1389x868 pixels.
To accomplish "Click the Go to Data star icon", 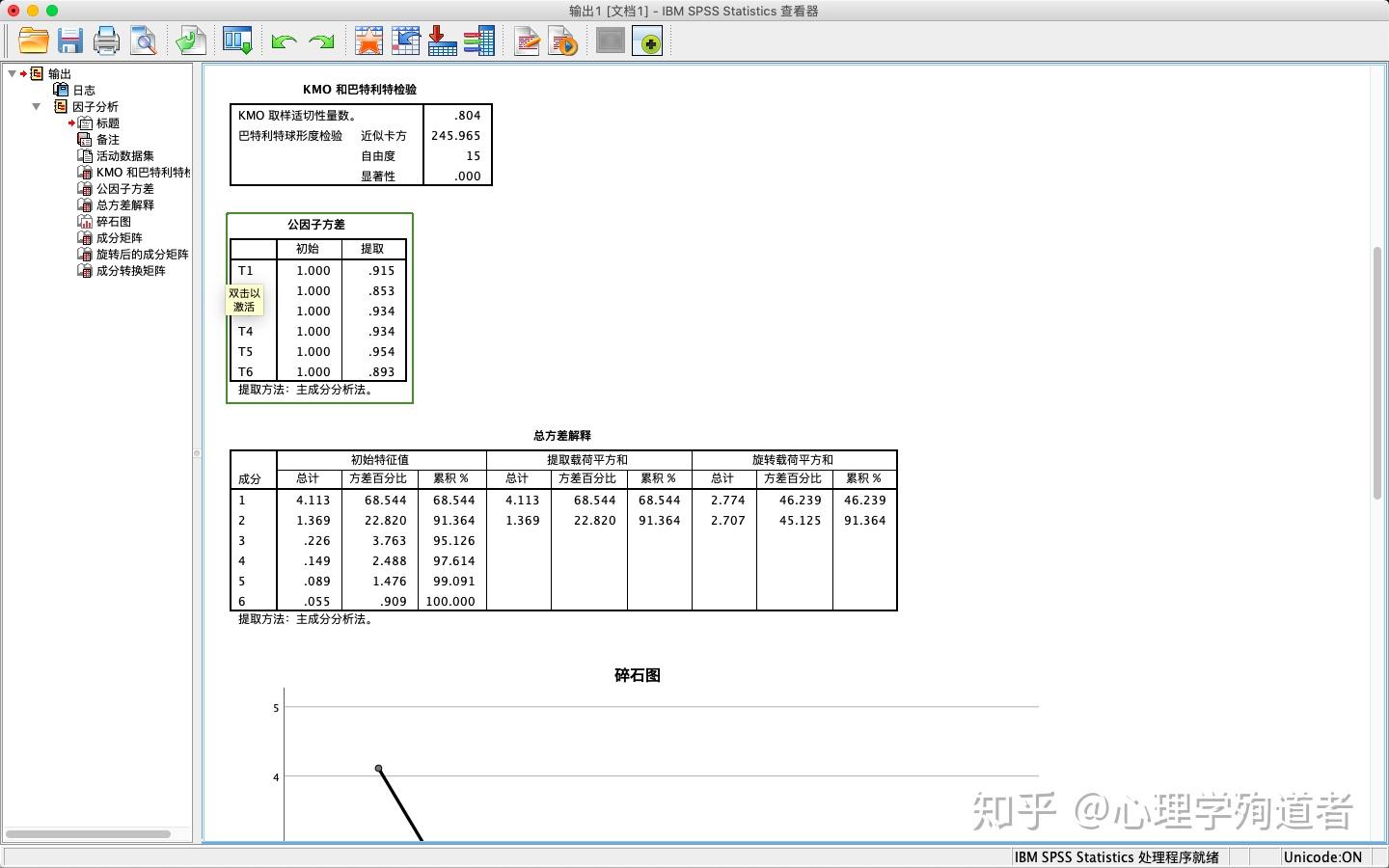I will pos(368,41).
